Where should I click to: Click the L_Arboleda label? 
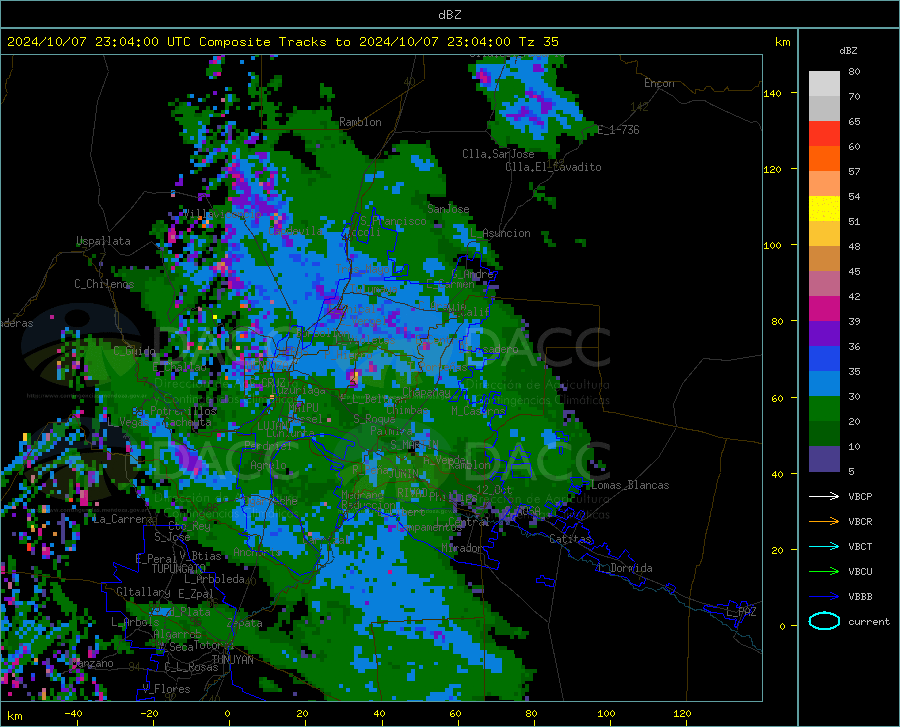(214, 580)
